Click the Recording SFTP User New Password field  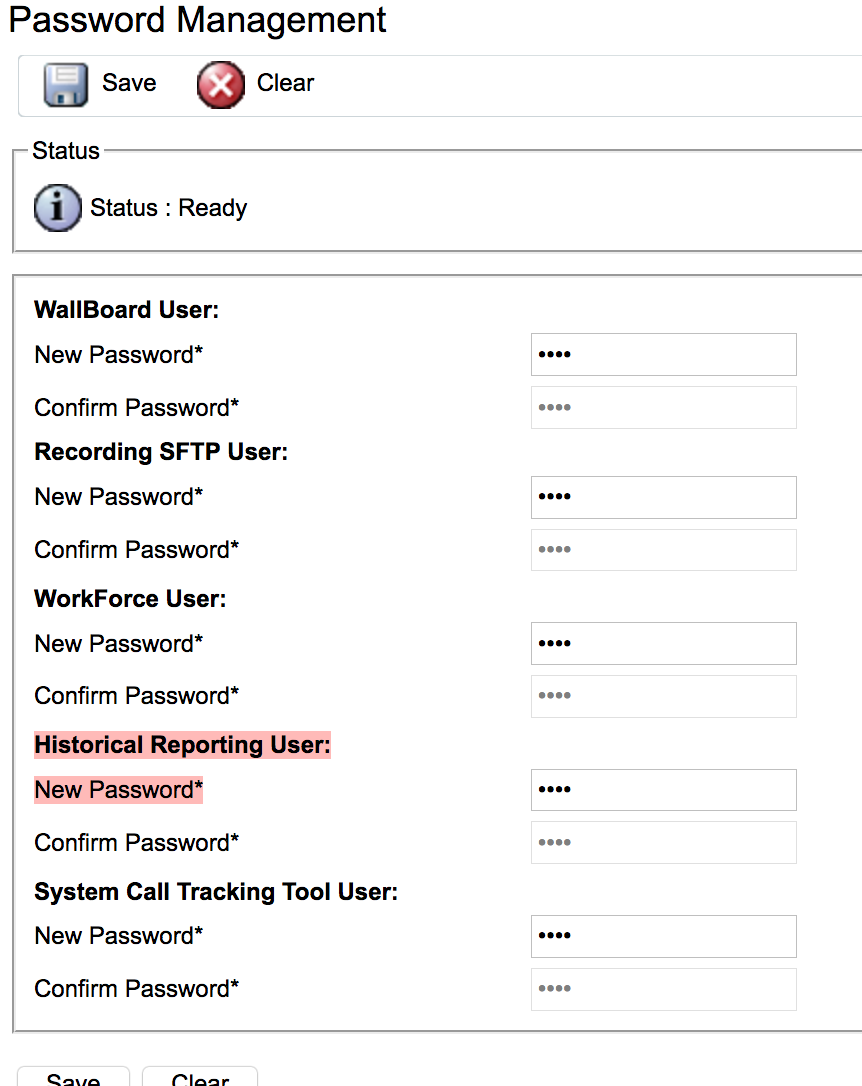coord(663,497)
